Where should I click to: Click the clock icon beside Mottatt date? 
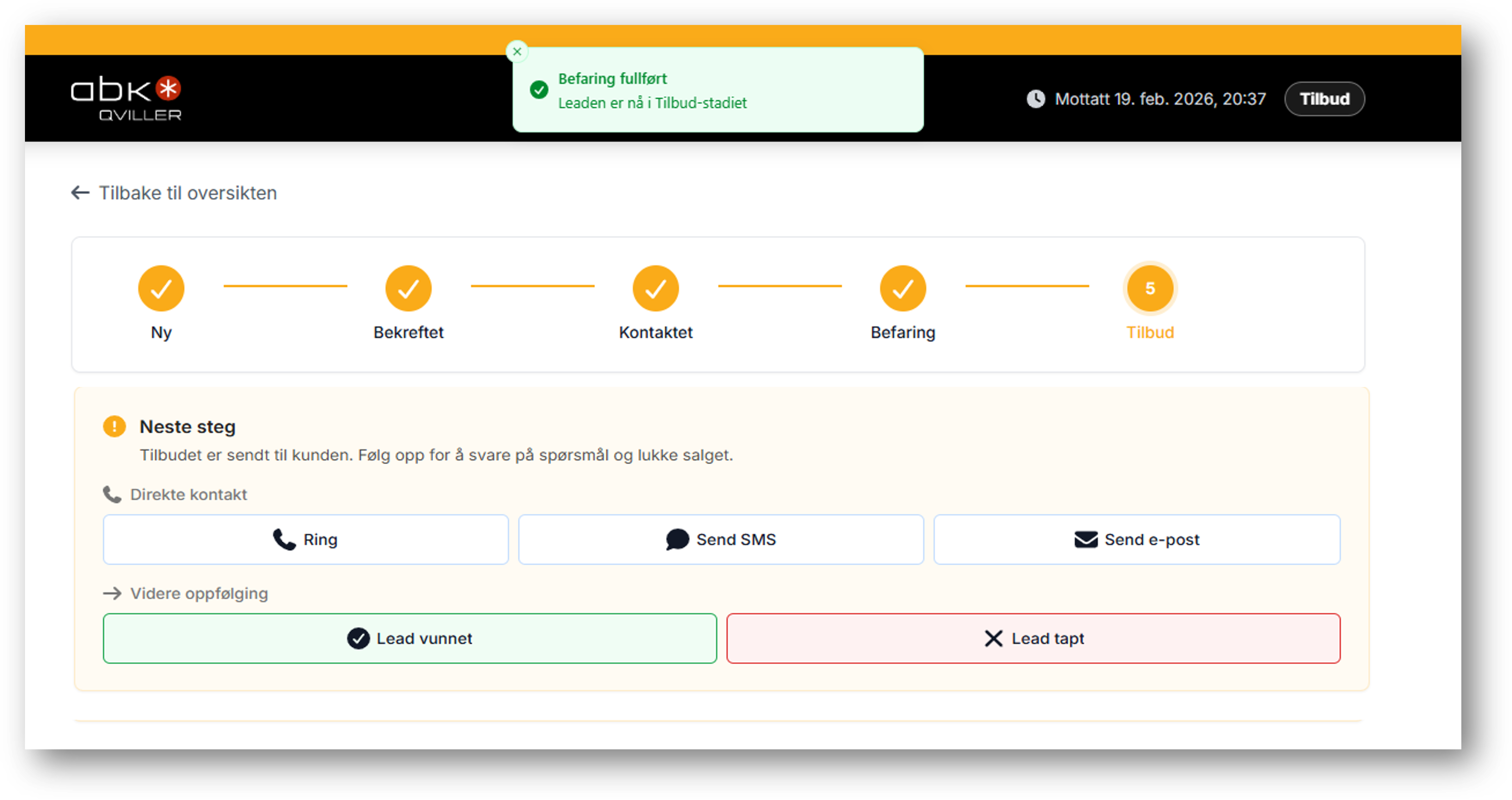pos(1035,98)
